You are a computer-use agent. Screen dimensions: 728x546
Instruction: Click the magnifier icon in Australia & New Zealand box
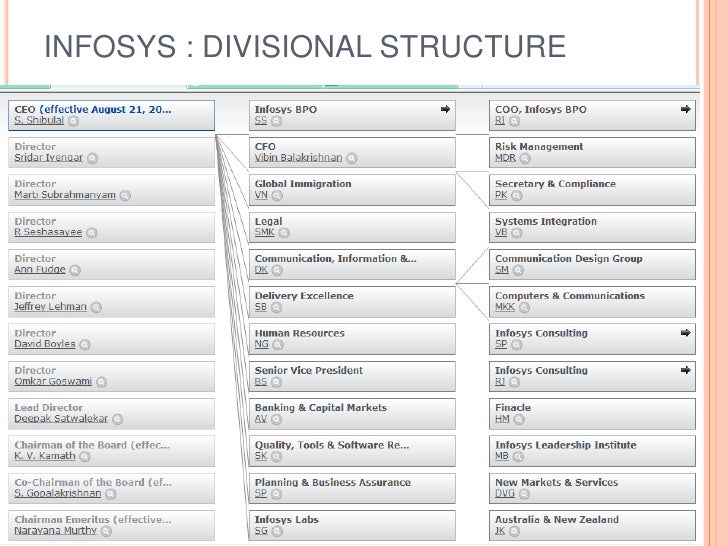click(x=514, y=531)
